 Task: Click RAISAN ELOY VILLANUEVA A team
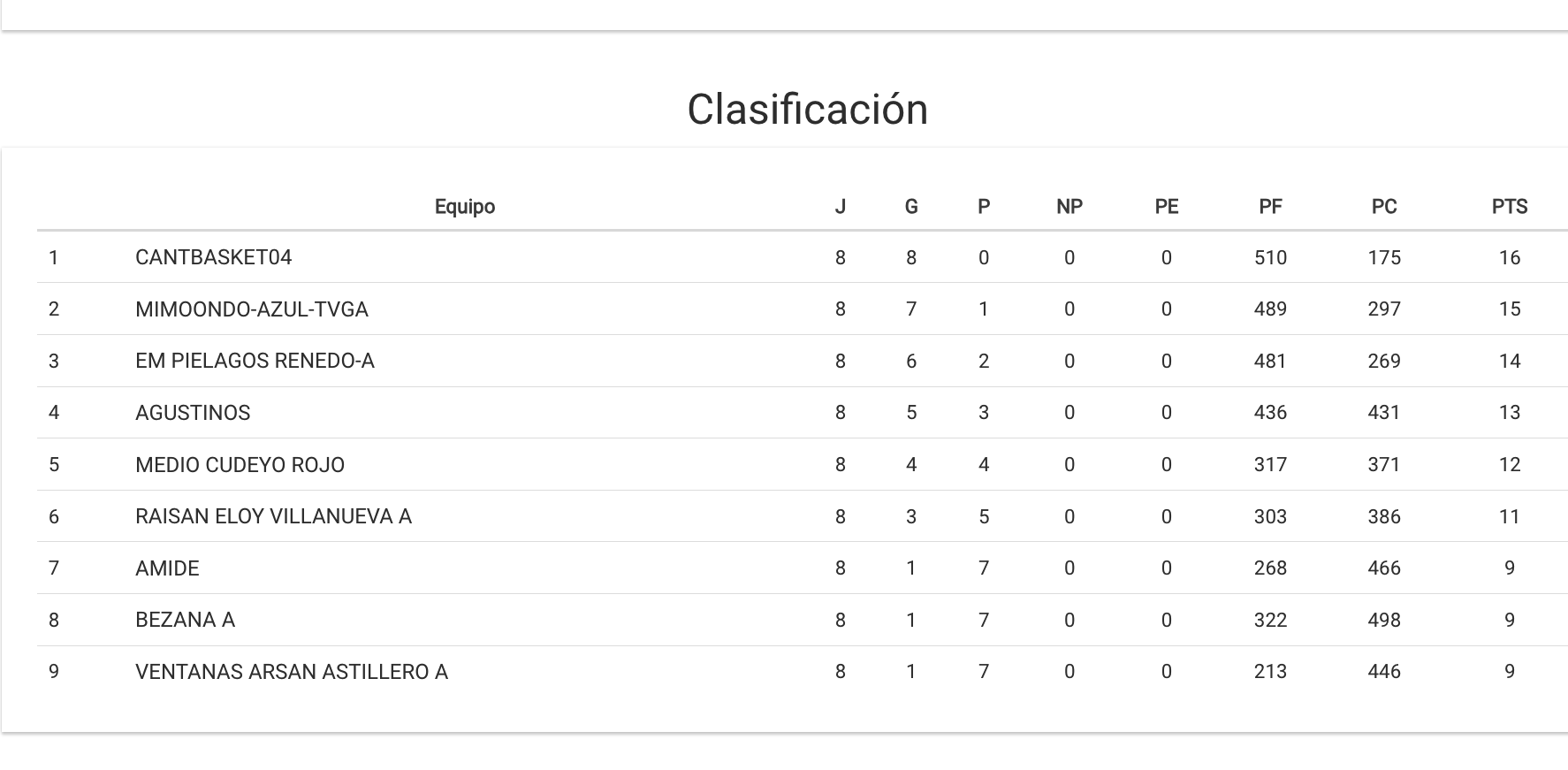click(x=273, y=516)
